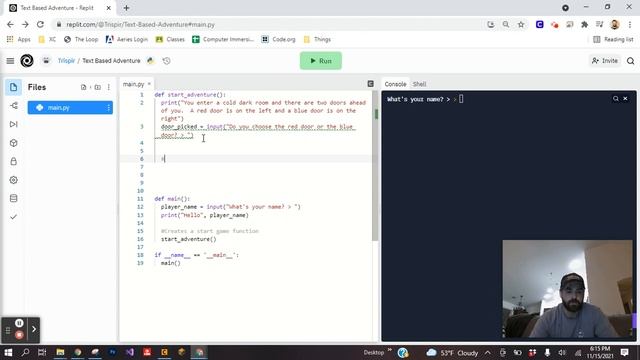Open browser extensions puzzle icon
Viewport: 640px width, 360px height.
tap(584, 24)
